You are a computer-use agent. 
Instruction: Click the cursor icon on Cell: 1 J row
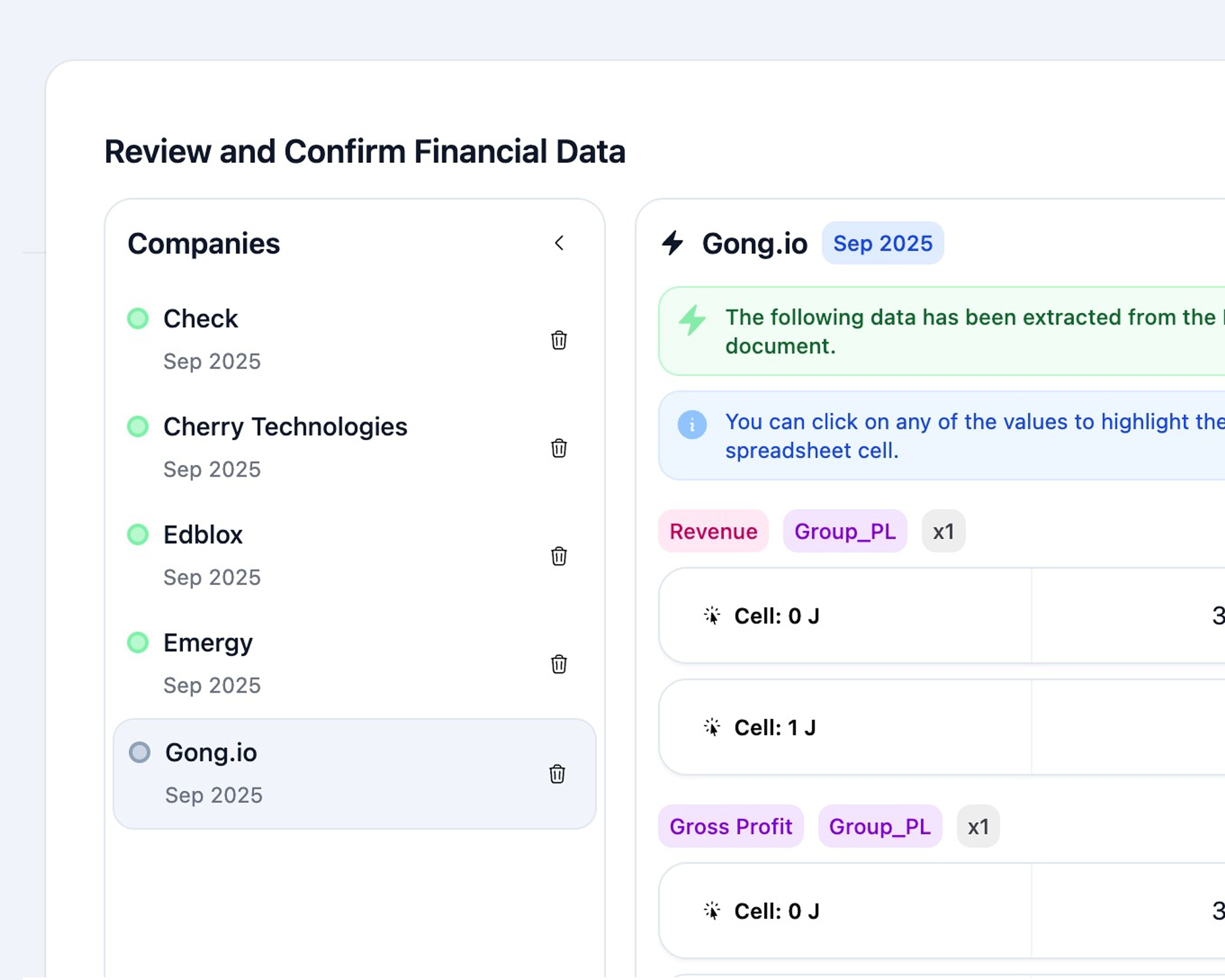(712, 728)
